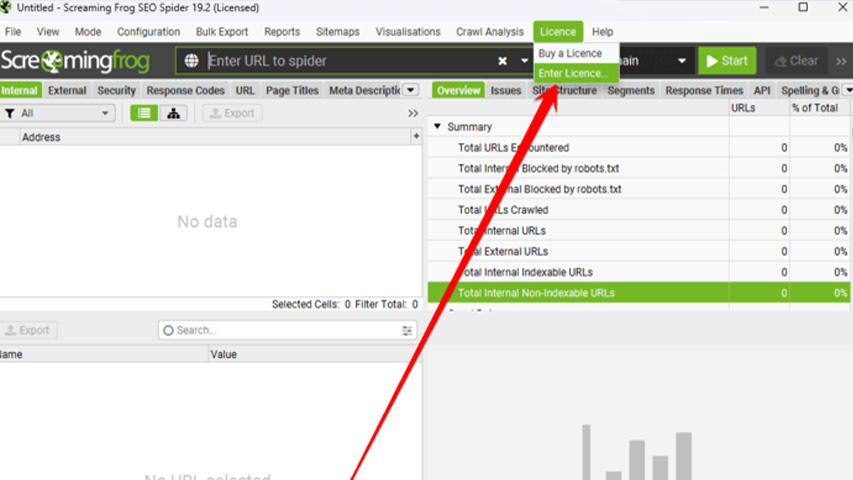Click the globe icon in URL bar
The image size is (853, 480).
[192, 61]
